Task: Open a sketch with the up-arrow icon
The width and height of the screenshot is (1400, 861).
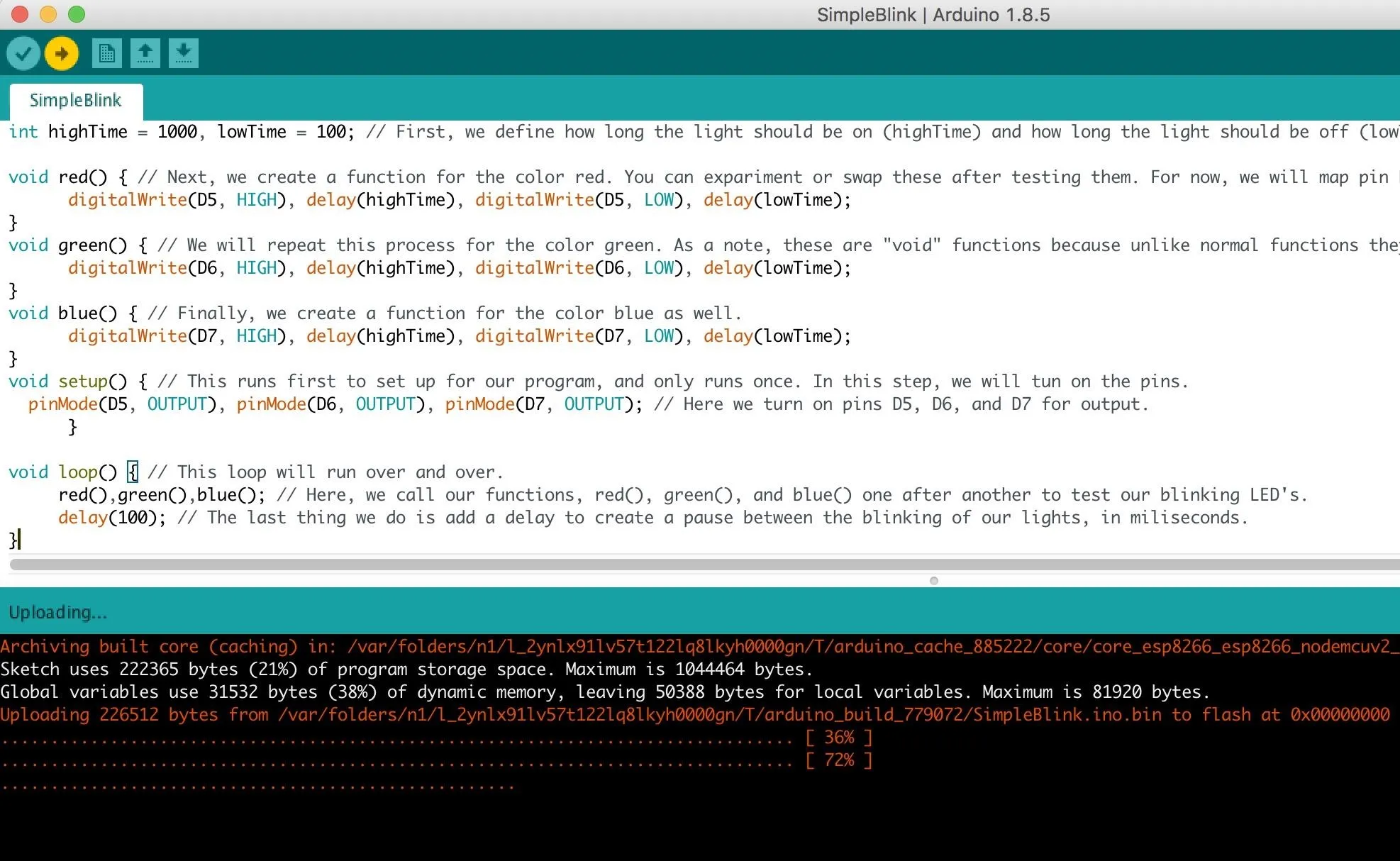Action: click(x=145, y=53)
